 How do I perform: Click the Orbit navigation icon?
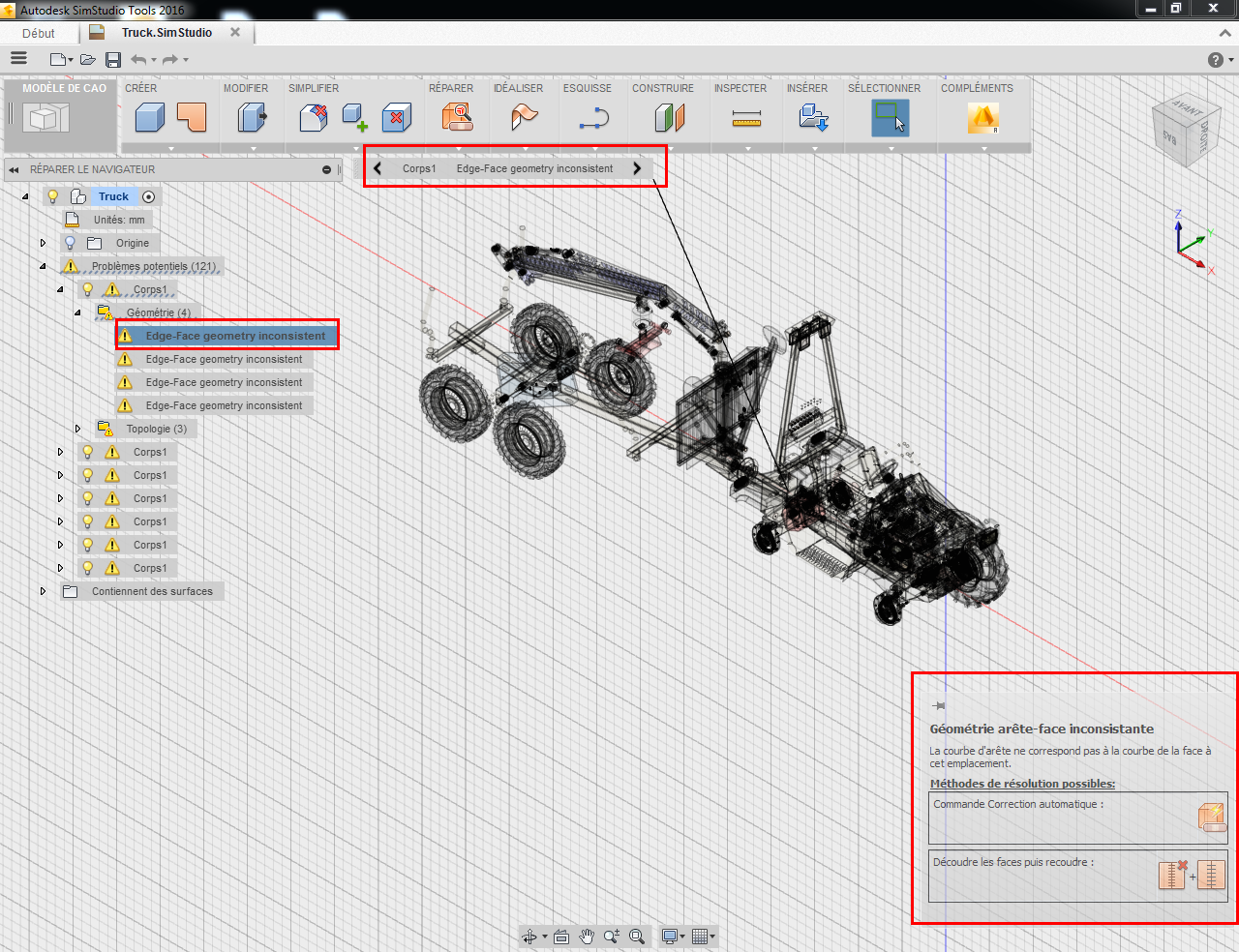point(529,937)
